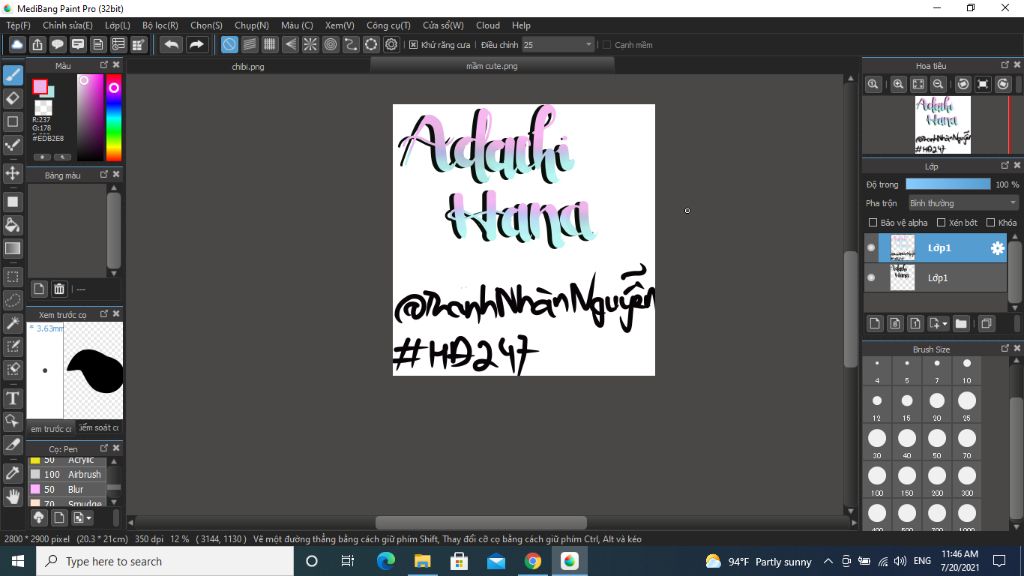Select the Eyedropper tool
The image size is (1024, 576).
[12, 473]
